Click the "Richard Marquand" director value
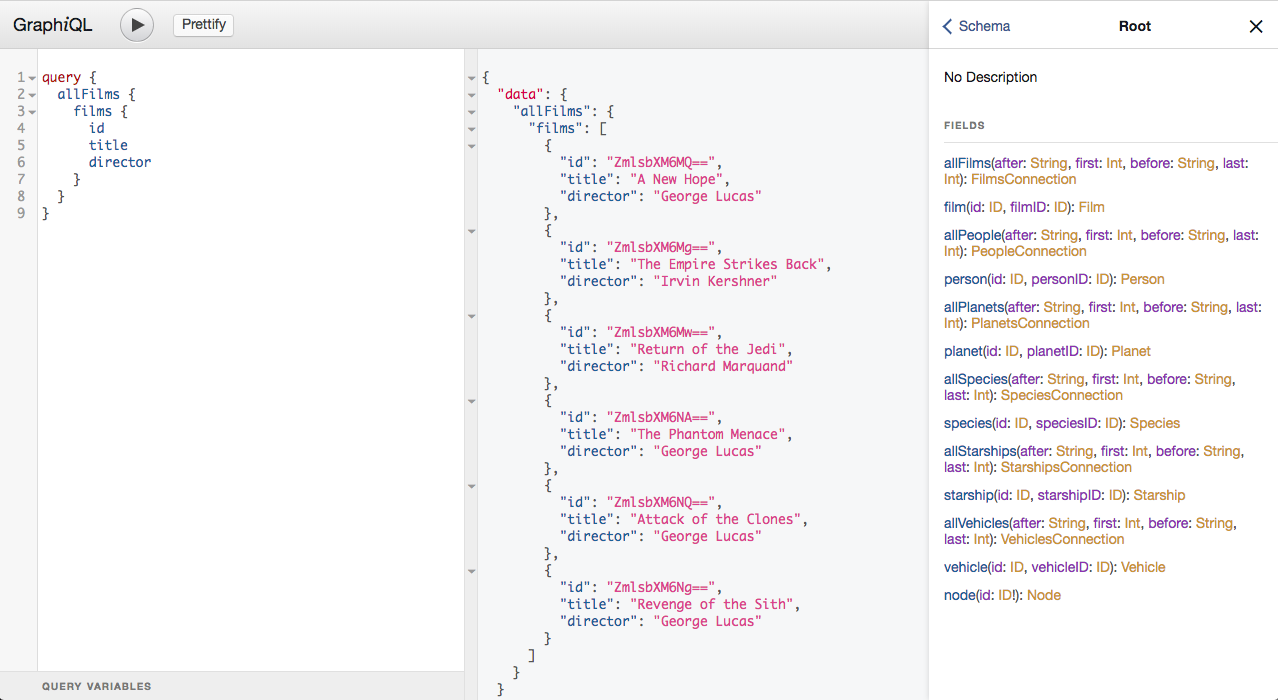This screenshot has width=1278, height=700. point(723,367)
